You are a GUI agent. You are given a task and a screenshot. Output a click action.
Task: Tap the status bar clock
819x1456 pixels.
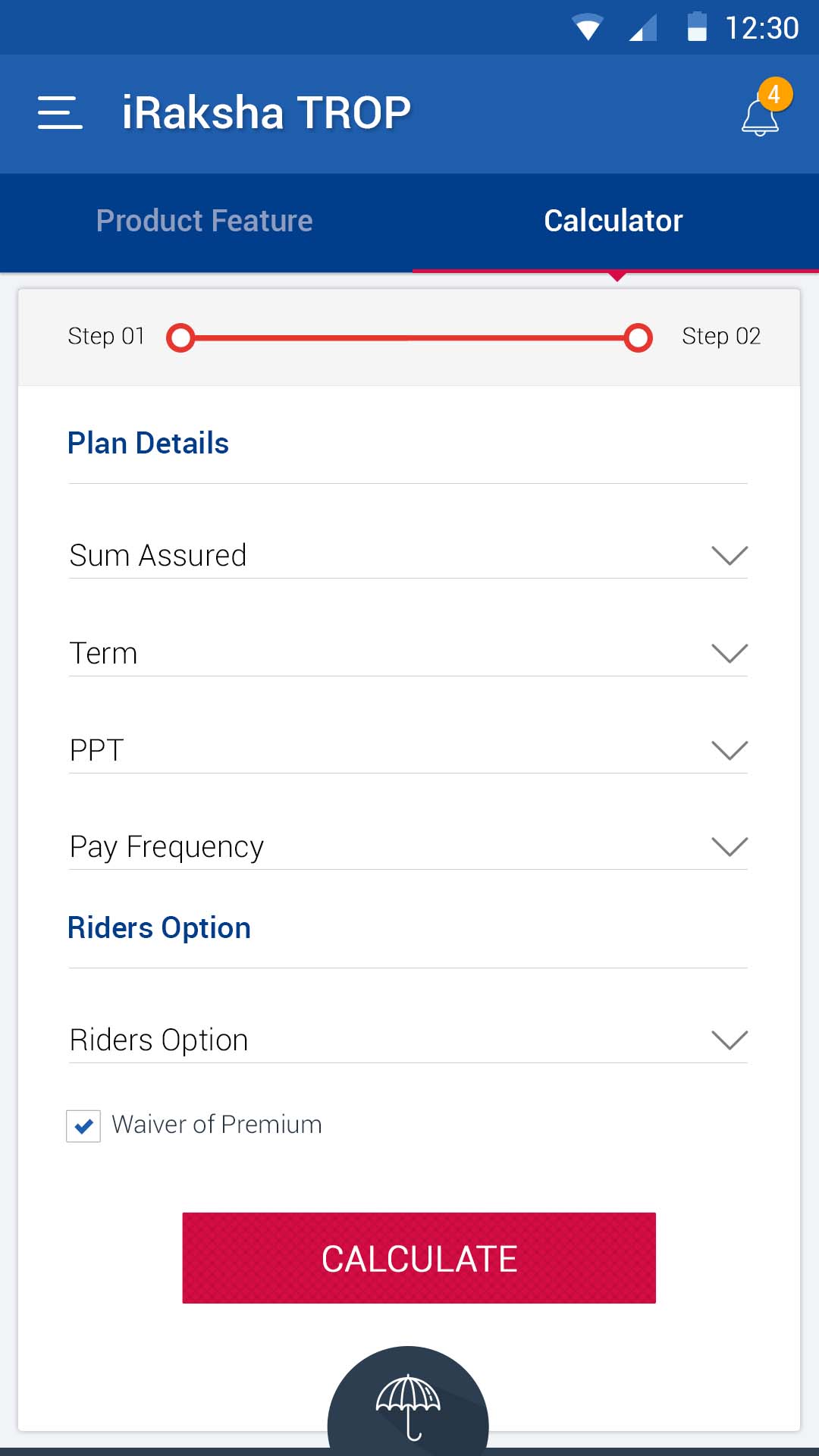[761, 29]
